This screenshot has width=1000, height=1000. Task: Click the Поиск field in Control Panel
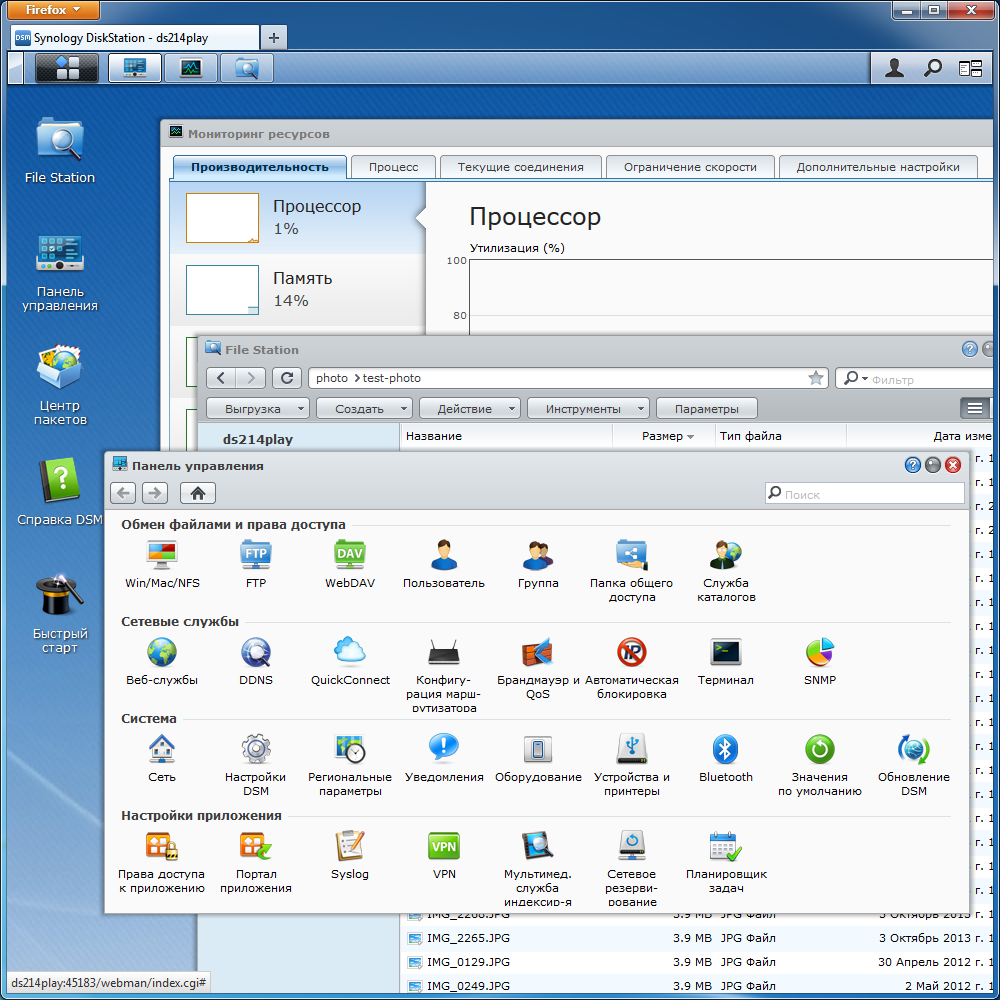[x=864, y=494]
